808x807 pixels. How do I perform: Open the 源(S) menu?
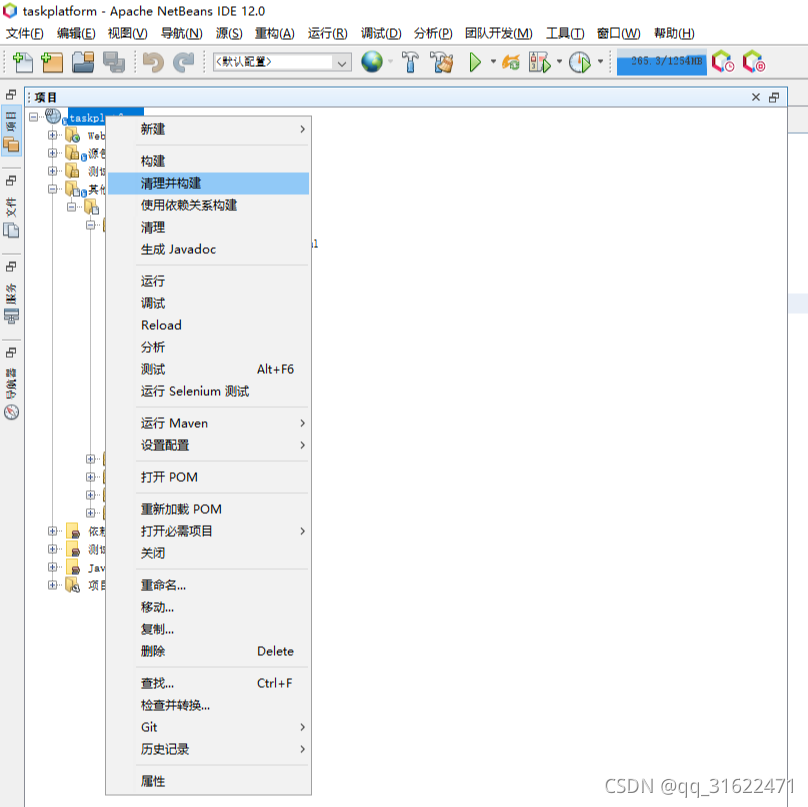point(229,33)
